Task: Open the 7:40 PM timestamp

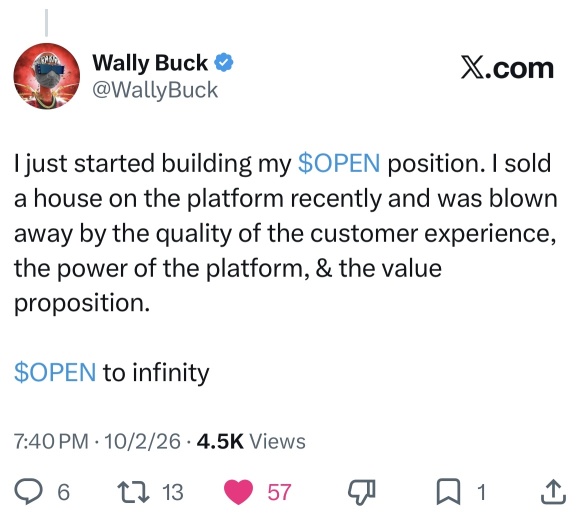Action: pyautogui.click(x=51, y=441)
